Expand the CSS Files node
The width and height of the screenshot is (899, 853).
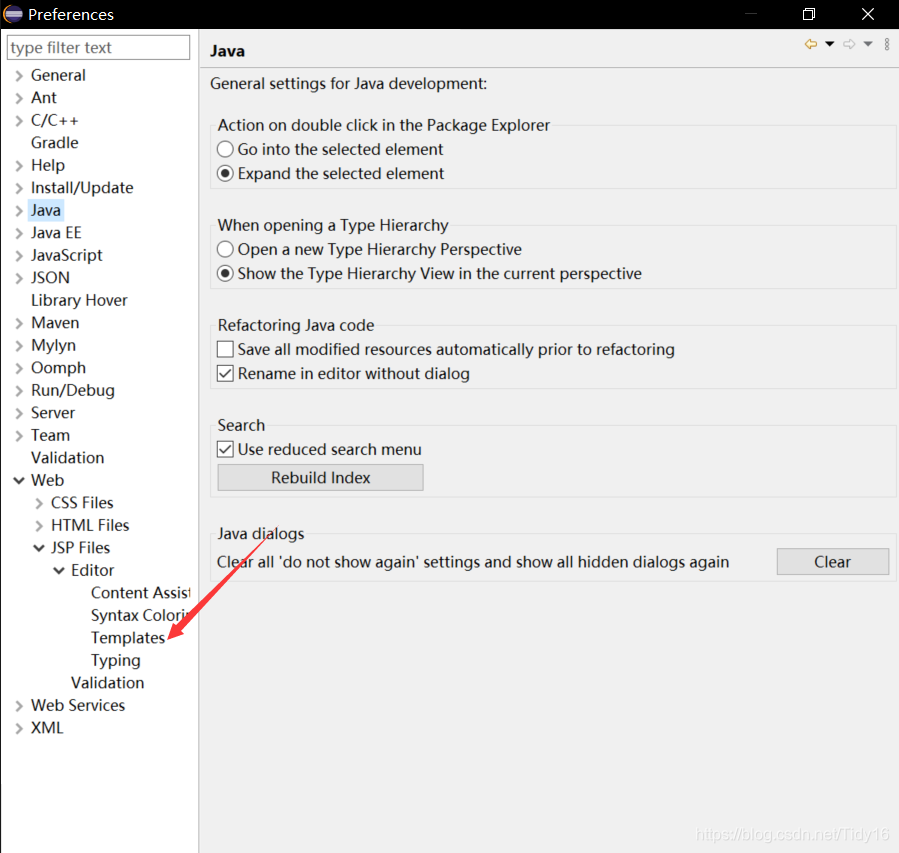pos(39,503)
